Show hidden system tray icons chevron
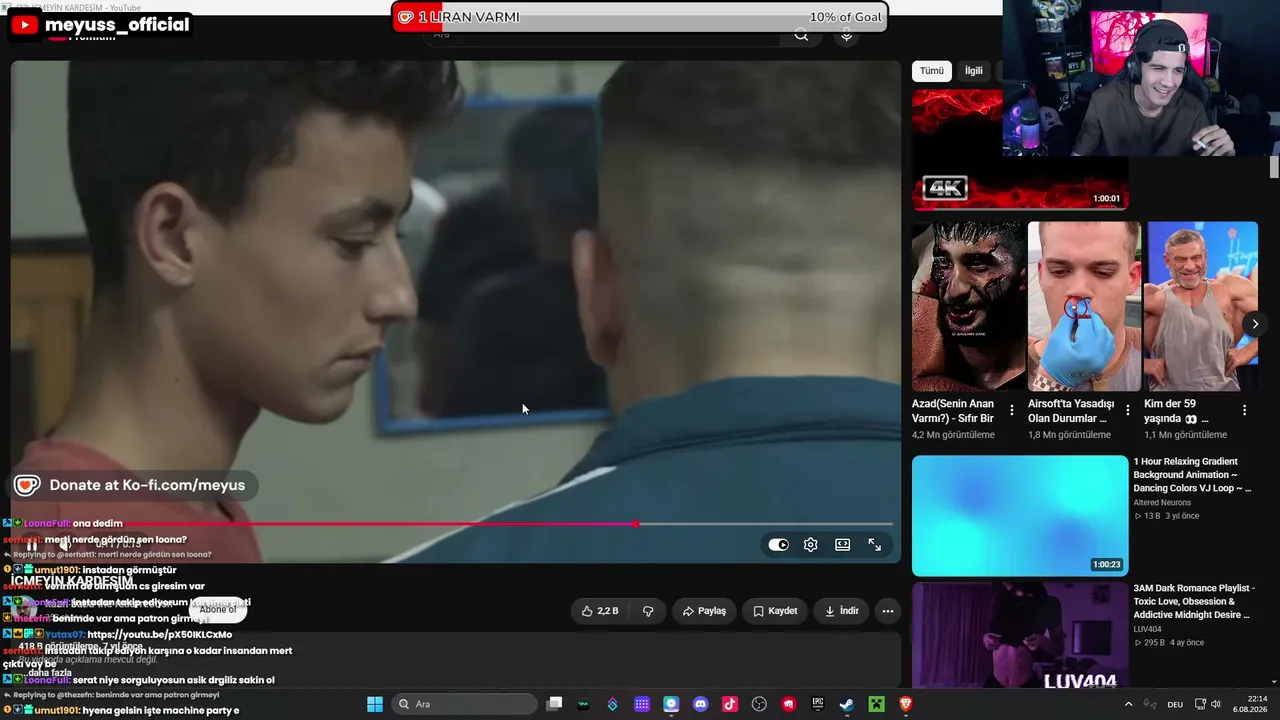Screen dimensions: 1280x720 click(x=1129, y=704)
